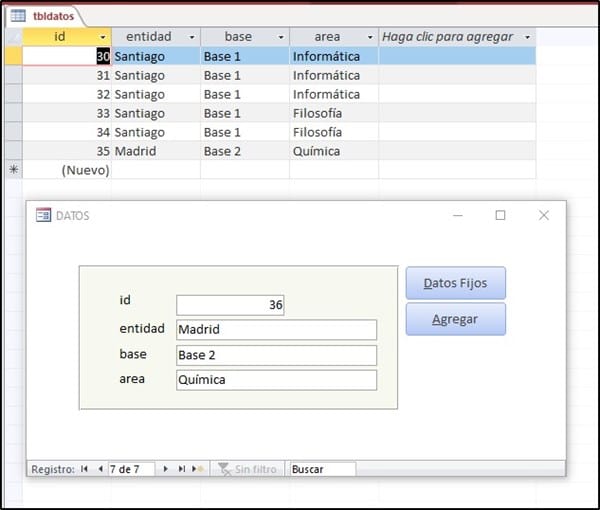
Task: Click the current record number box
Action: click(x=130, y=469)
